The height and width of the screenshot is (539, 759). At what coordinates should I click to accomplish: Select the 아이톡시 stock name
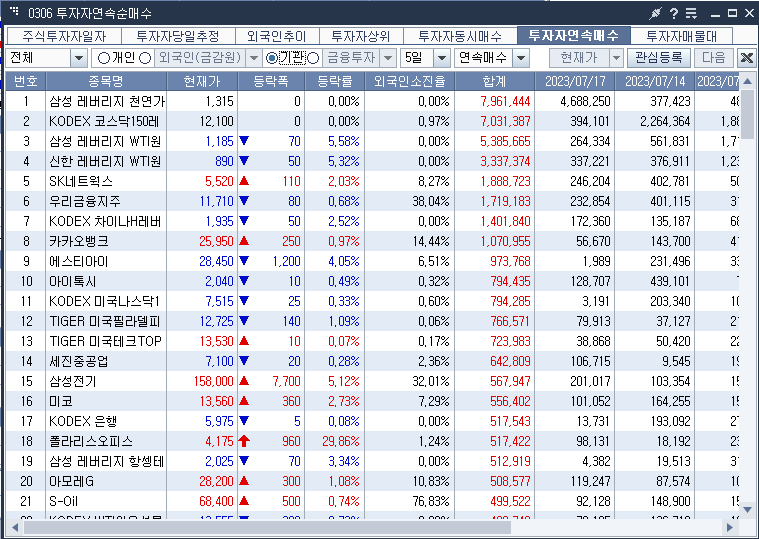(73, 281)
